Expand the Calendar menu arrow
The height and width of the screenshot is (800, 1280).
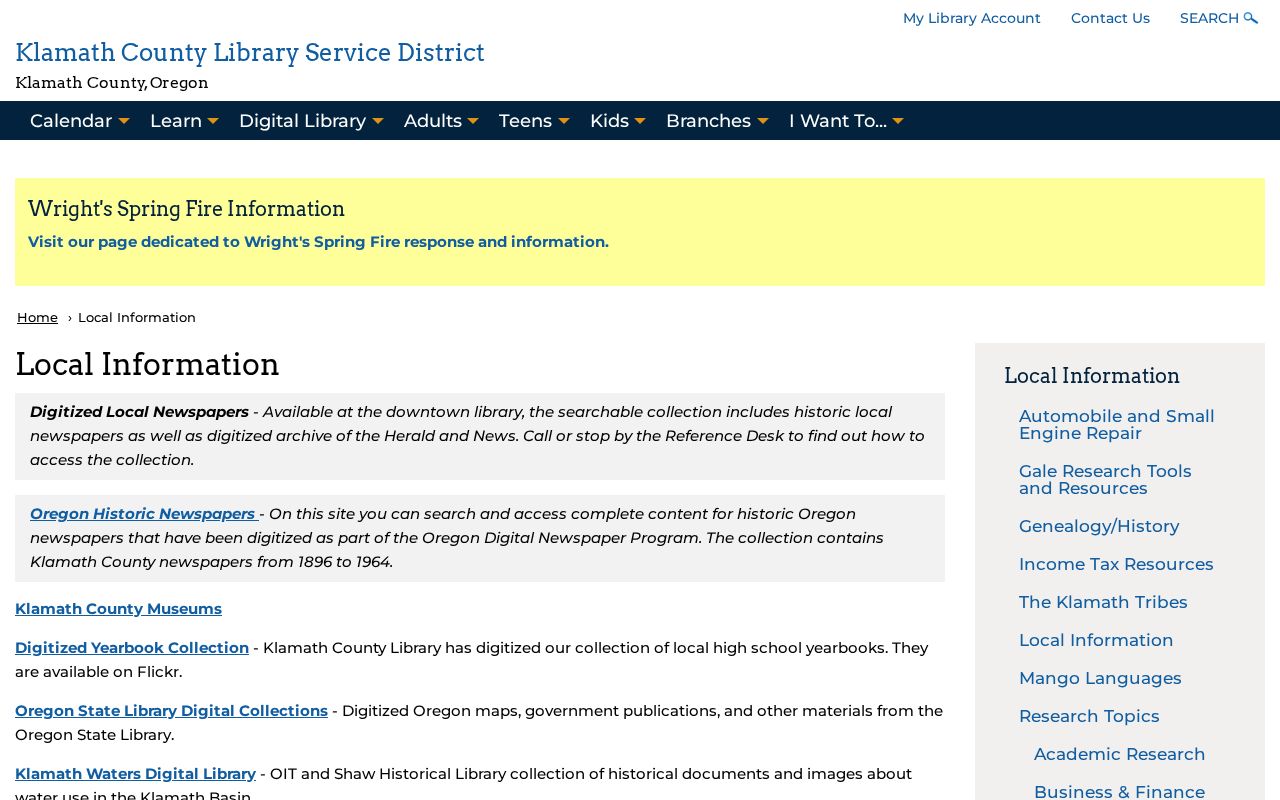[124, 121]
